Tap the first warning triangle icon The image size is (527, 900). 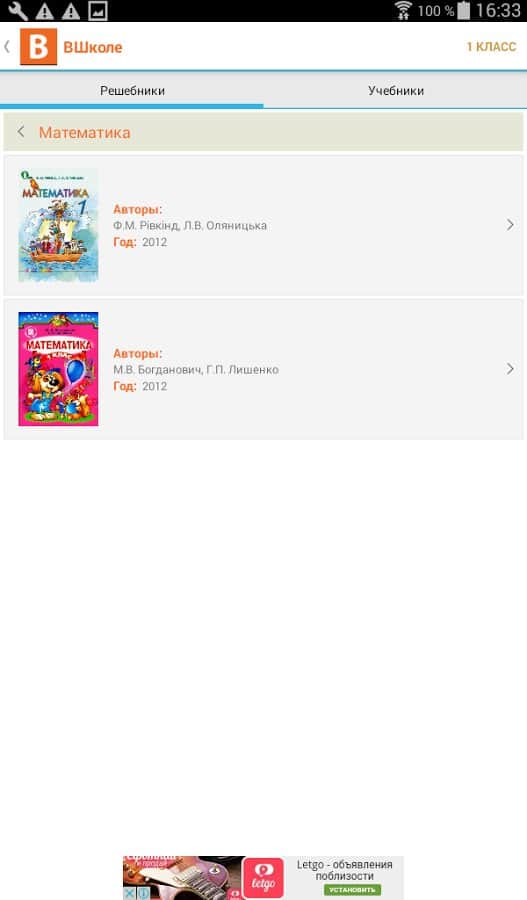pos(44,11)
